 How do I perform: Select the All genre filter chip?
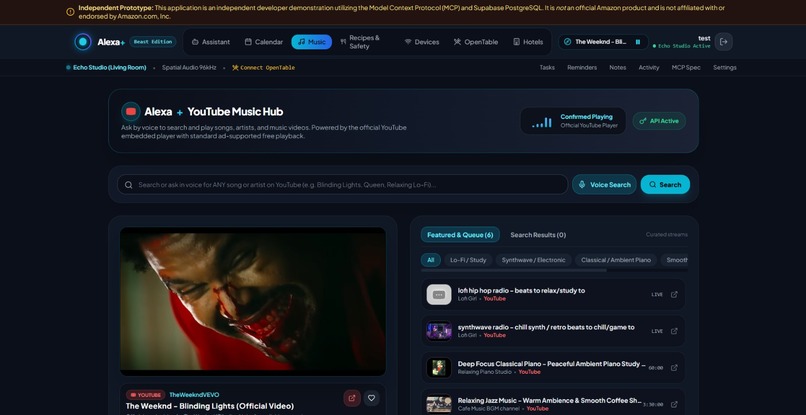(x=430, y=260)
